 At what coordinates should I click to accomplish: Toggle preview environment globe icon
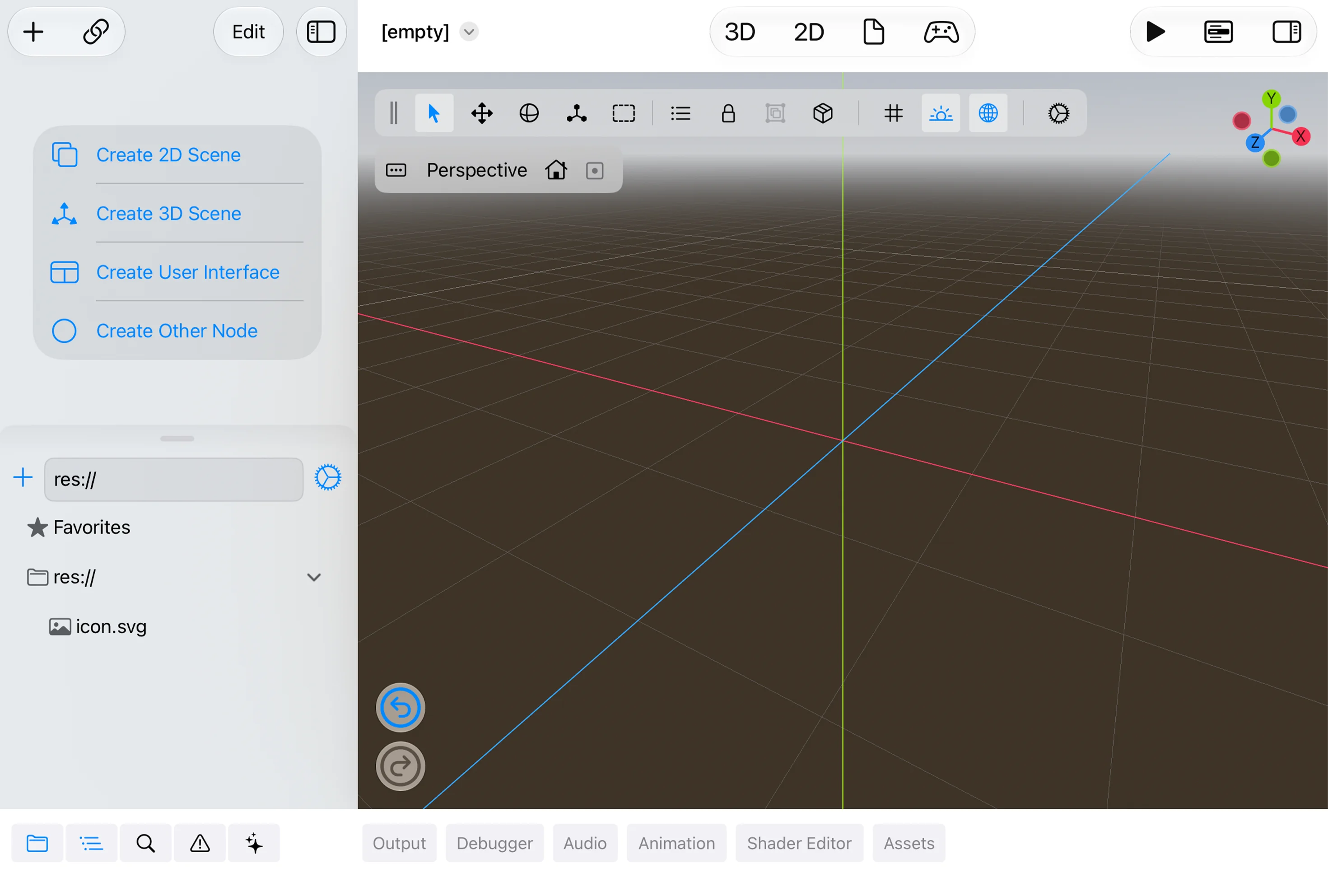pyautogui.click(x=988, y=113)
